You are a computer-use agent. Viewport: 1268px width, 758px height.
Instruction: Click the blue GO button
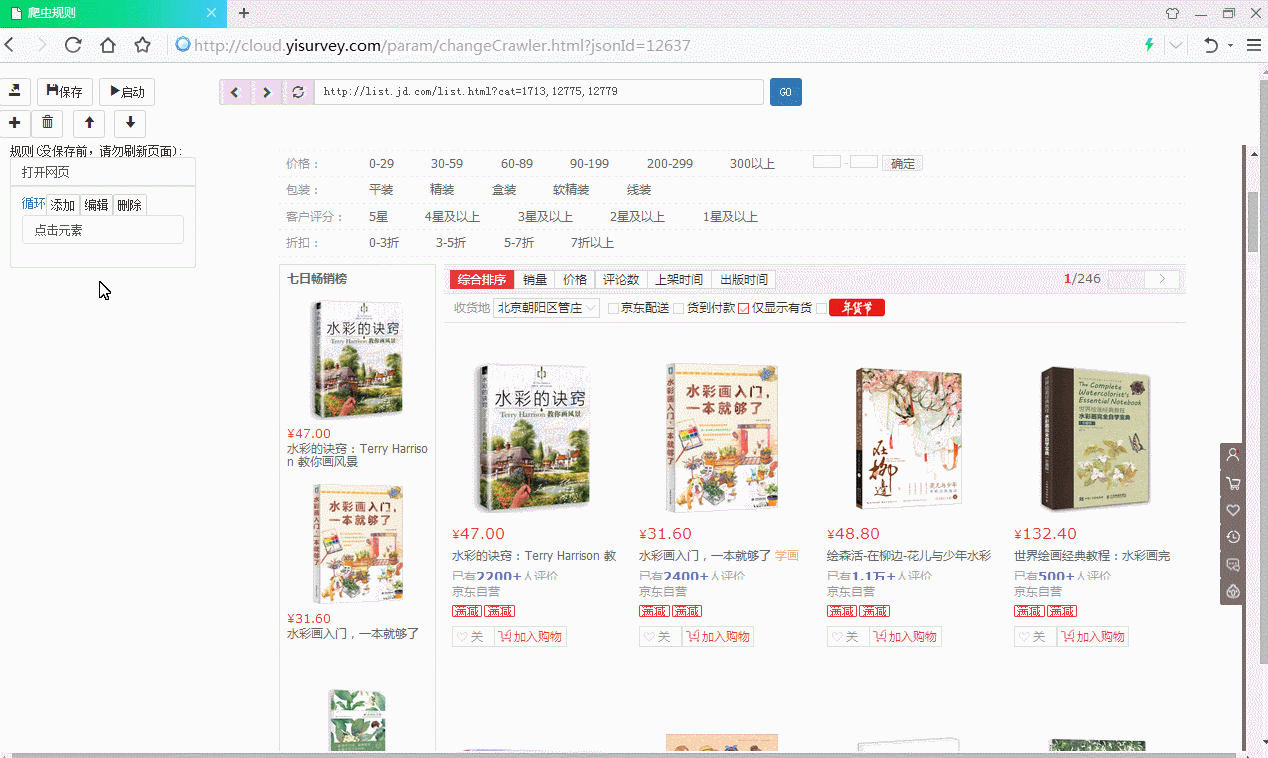pyautogui.click(x=786, y=92)
